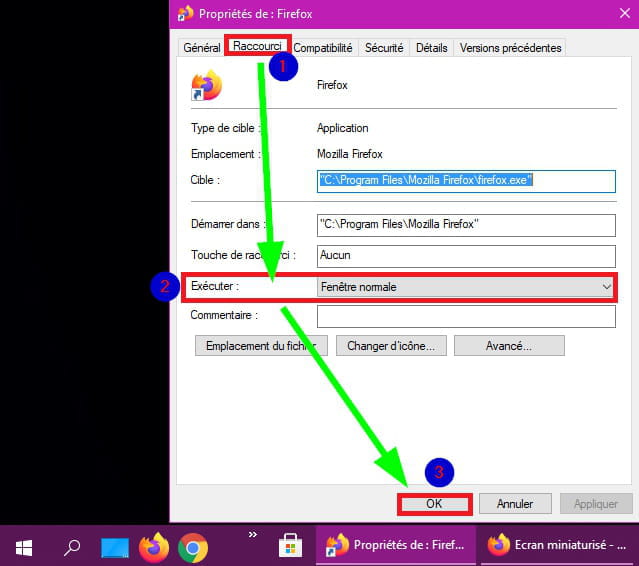Launch Firefox from the taskbar pinned icon
639x566 pixels.
coord(154,548)
